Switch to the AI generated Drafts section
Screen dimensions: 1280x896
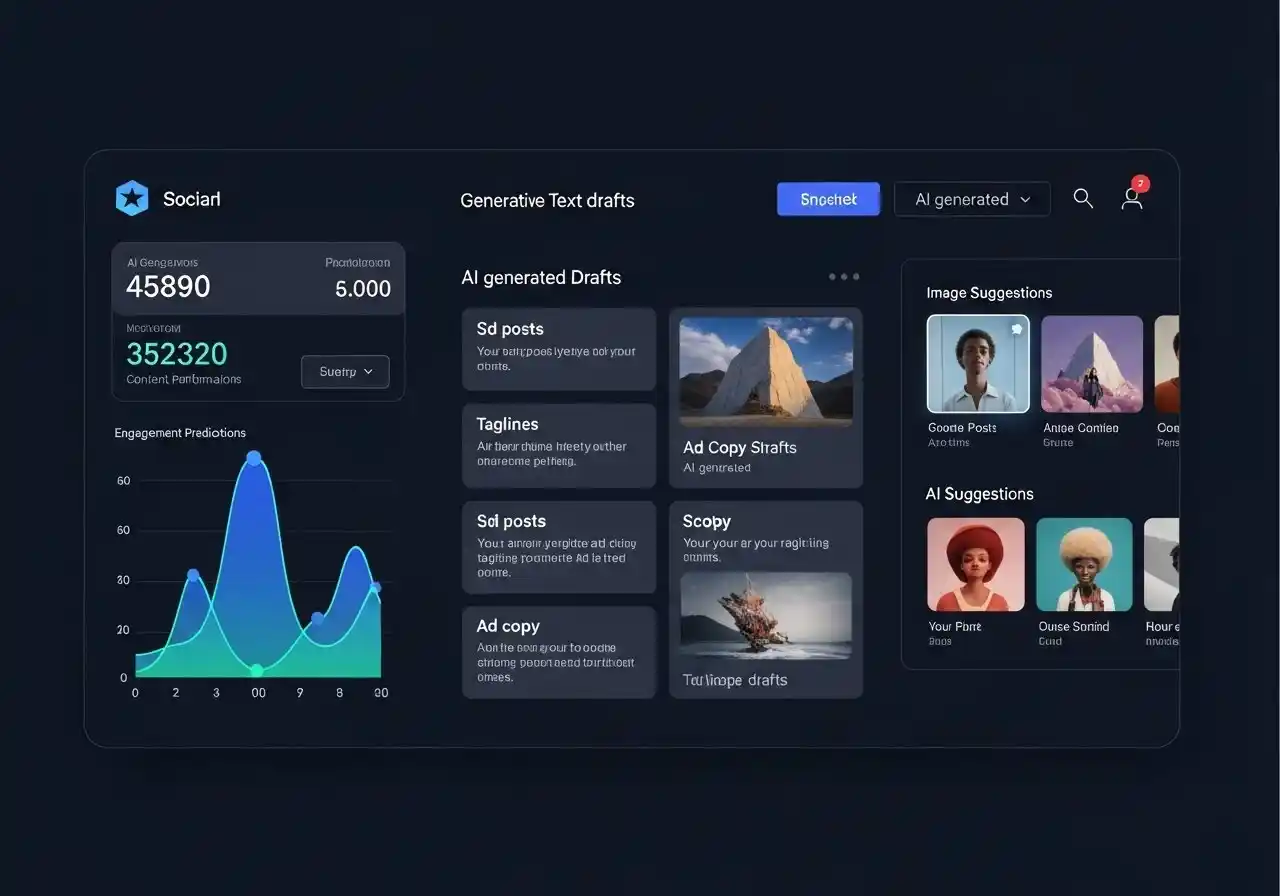pyautogui.click(x=541, y=277)
